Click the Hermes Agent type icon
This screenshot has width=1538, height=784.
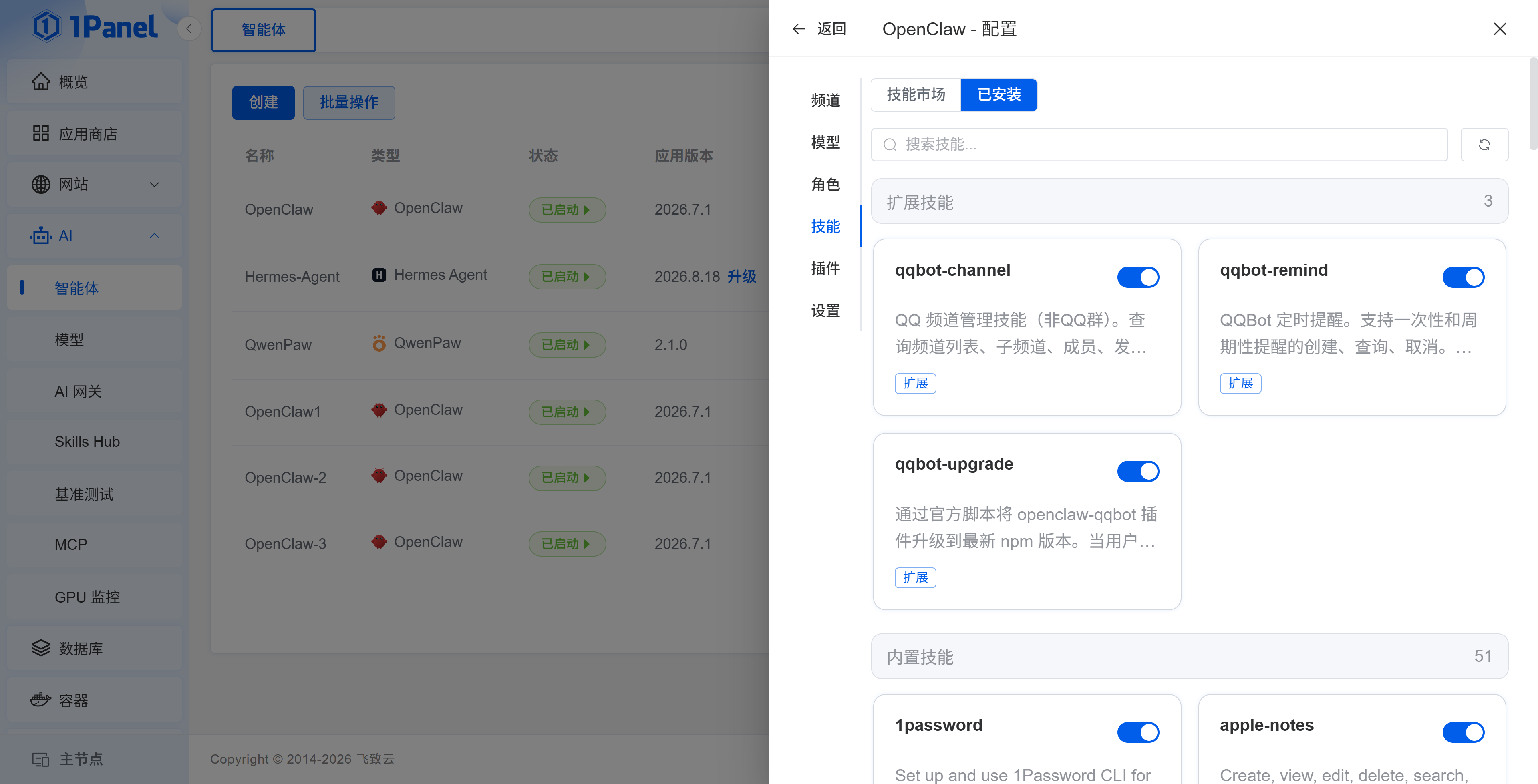tap(378, 275)
